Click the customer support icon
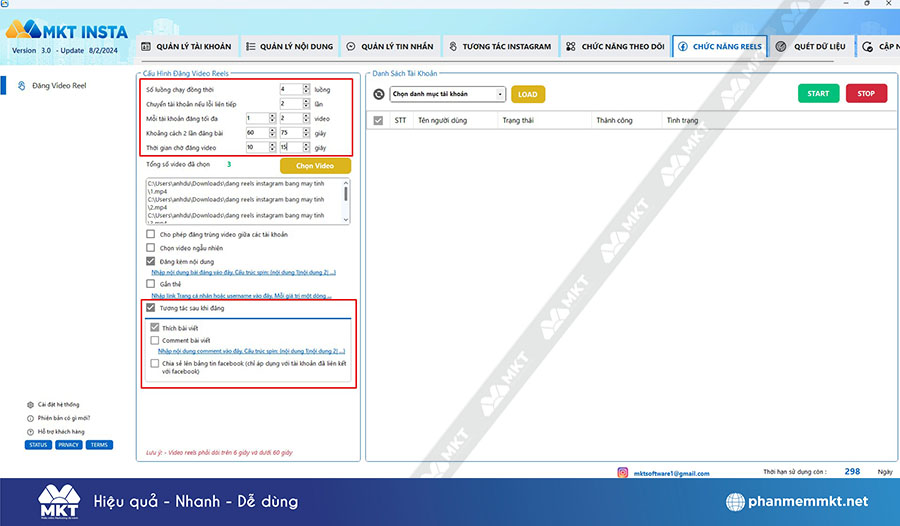 (30, 432)
